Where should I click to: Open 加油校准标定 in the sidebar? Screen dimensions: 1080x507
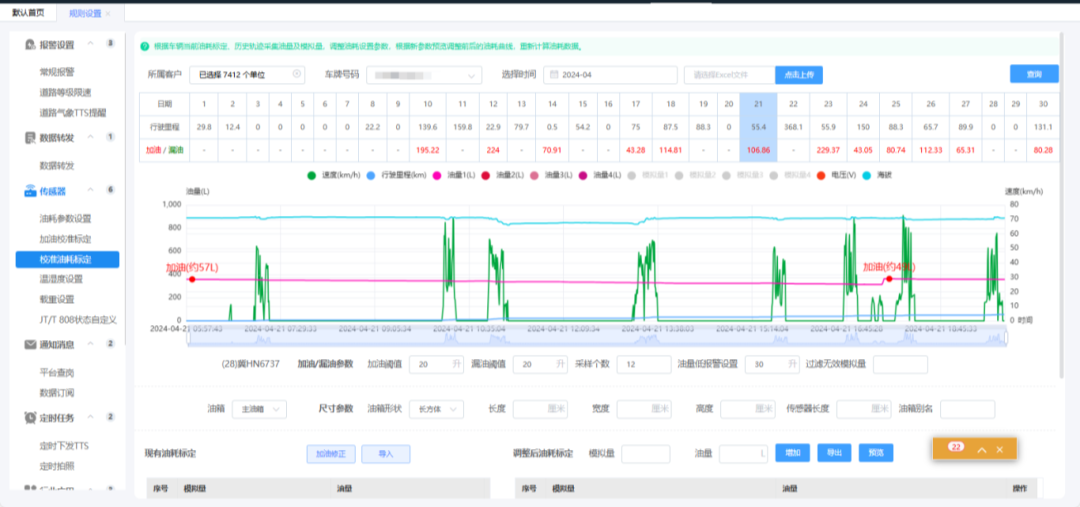(65, 239)
